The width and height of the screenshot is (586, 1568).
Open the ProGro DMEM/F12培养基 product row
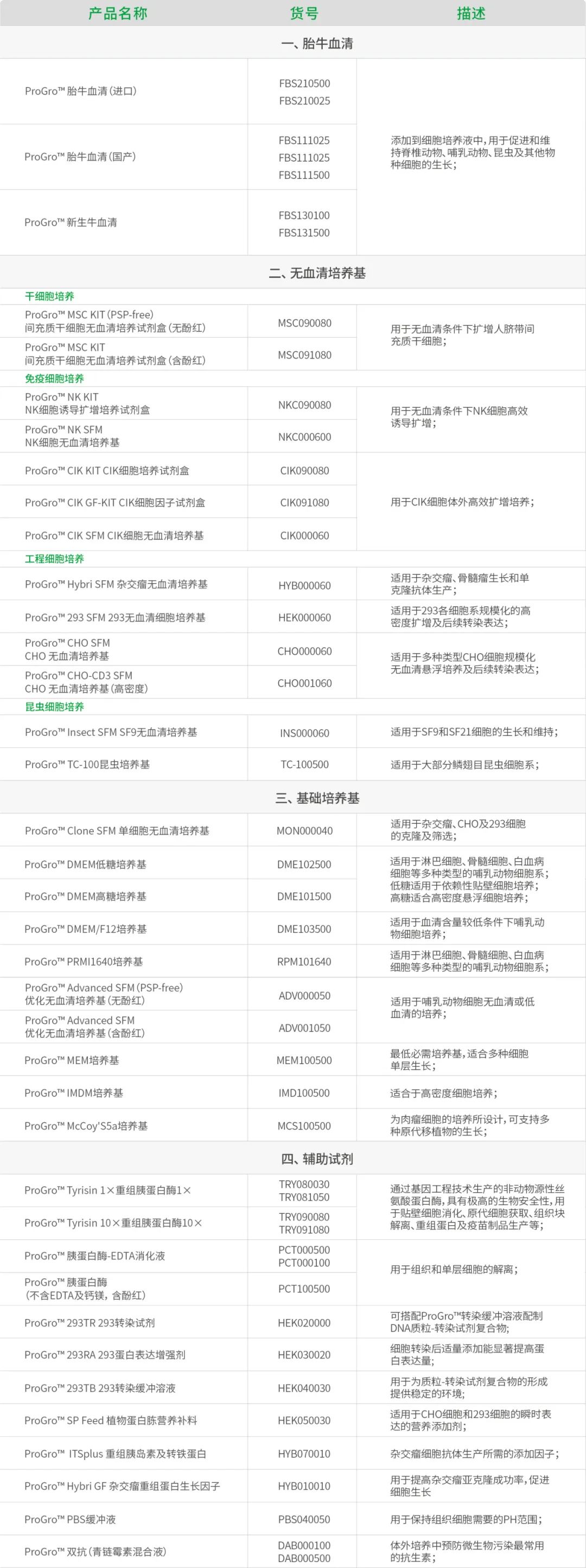tap(85, 929)
